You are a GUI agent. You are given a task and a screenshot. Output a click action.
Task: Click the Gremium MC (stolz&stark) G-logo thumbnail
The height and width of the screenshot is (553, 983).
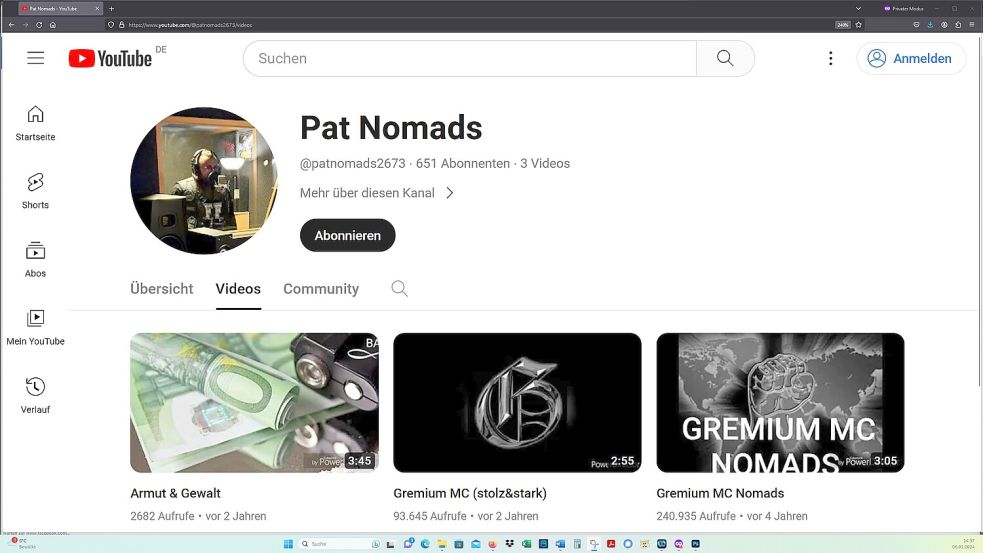pos(517,403)
